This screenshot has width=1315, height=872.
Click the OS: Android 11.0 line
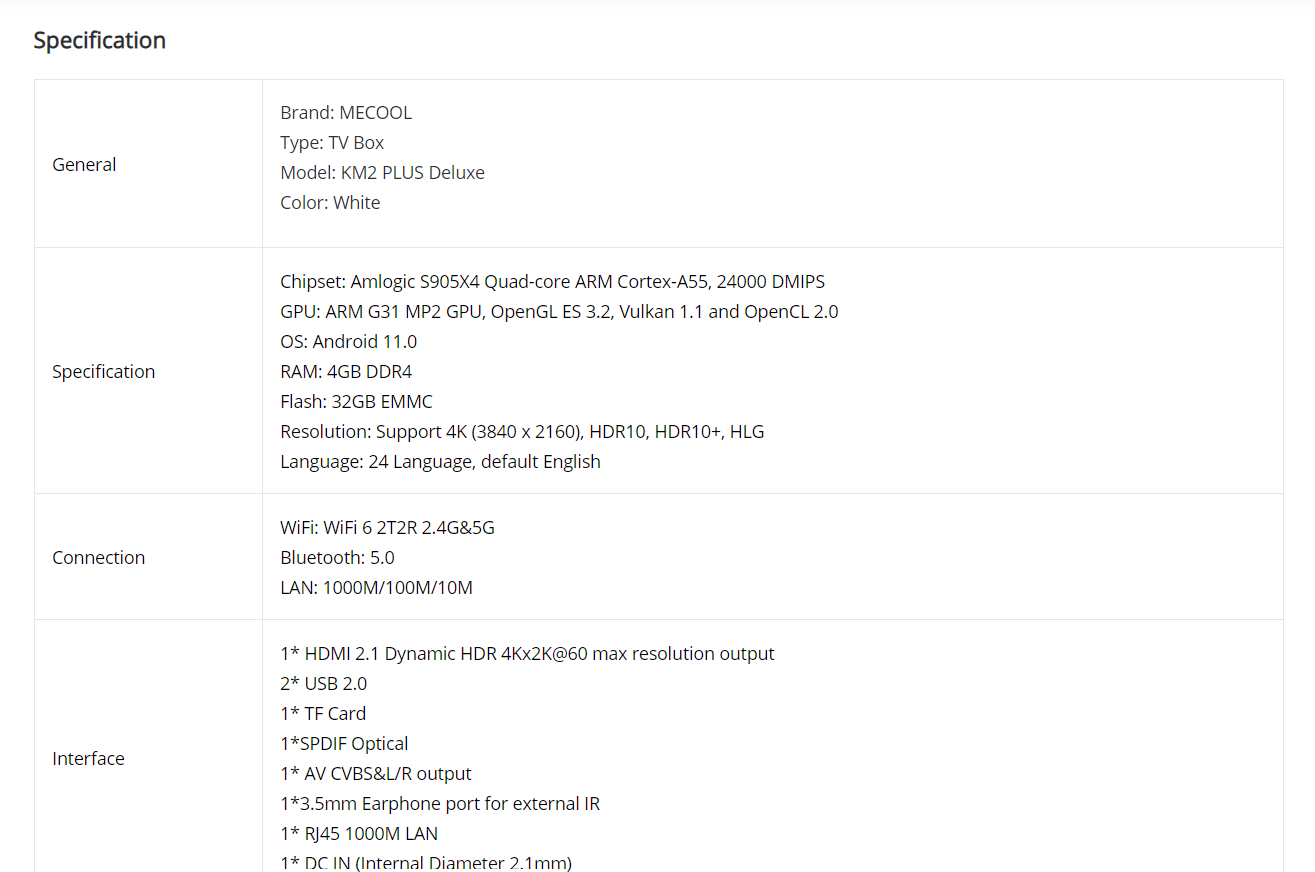coord(348,341)
